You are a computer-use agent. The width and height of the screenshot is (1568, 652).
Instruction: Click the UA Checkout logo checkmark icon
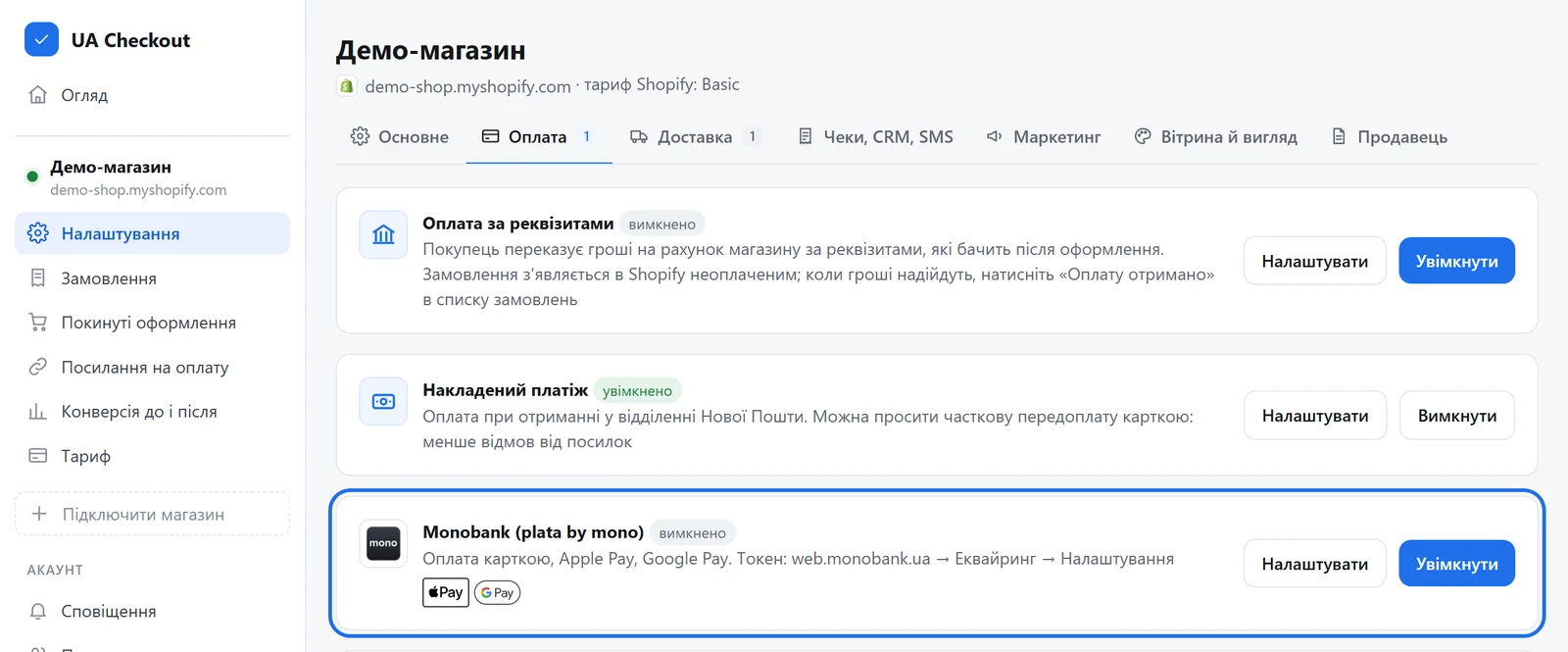click(x=41, y=40)
